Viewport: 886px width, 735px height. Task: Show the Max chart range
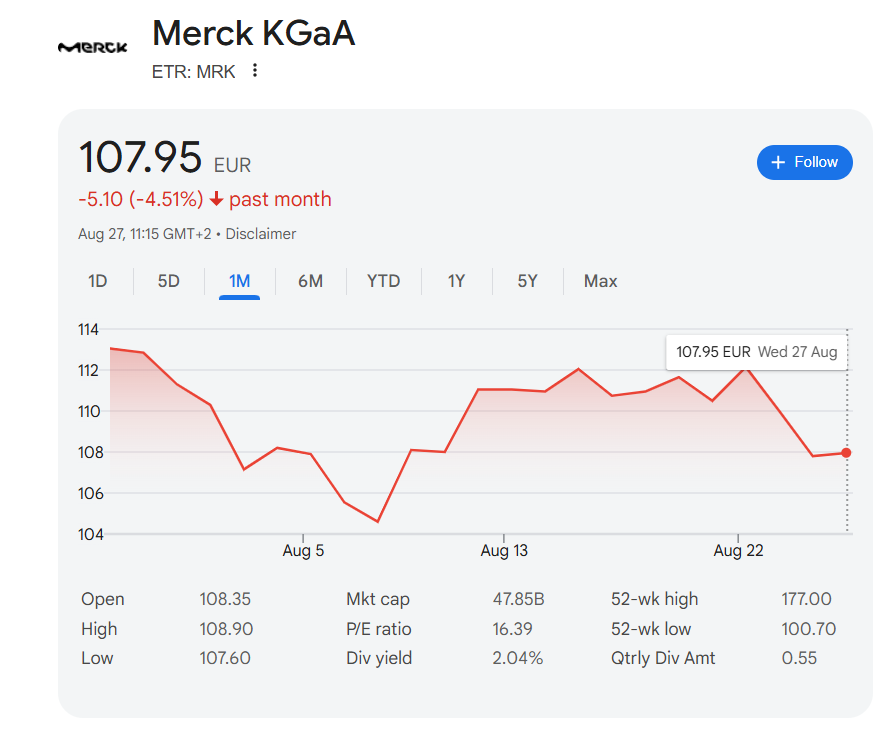pos(601,281)
